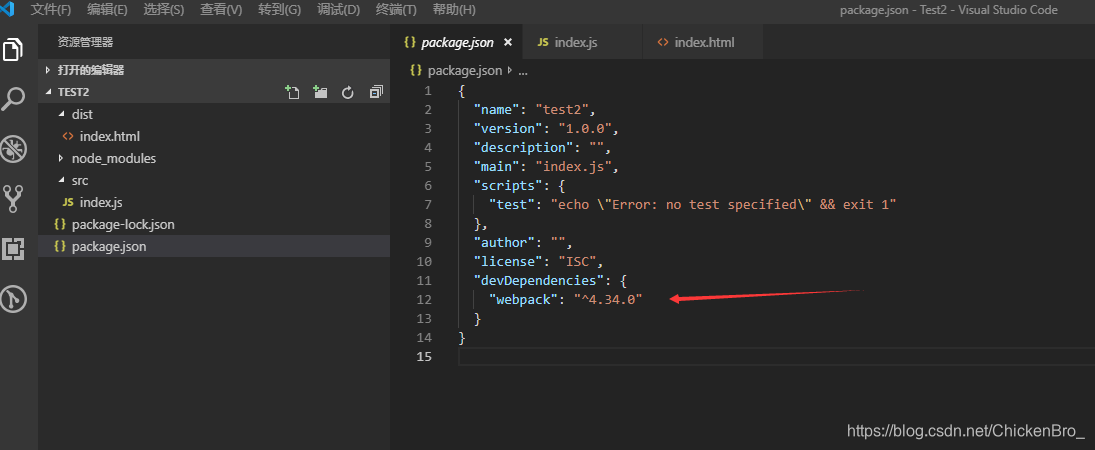
Task: Open the Extensions view in activity bar
Action: pyautogui.click(x=13, y=249)
